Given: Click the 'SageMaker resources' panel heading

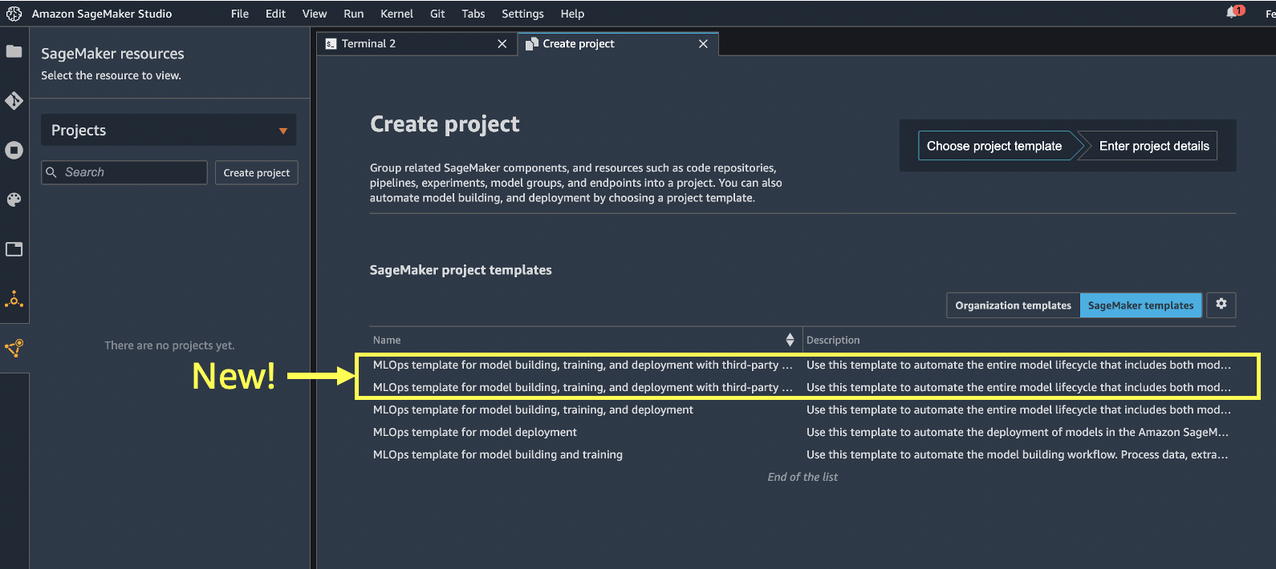Looking at the screenshot, I should 112,54.
